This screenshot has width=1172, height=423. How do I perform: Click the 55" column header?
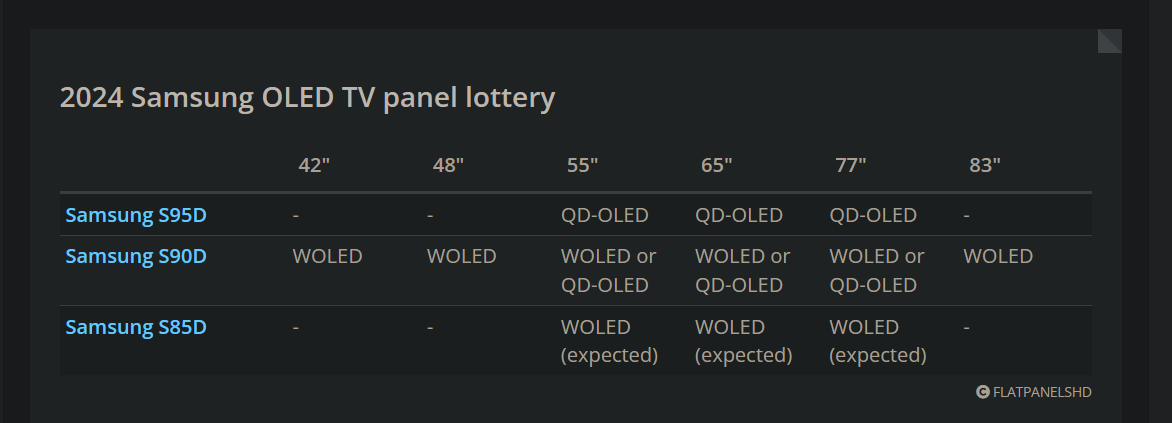pos(582,165)
